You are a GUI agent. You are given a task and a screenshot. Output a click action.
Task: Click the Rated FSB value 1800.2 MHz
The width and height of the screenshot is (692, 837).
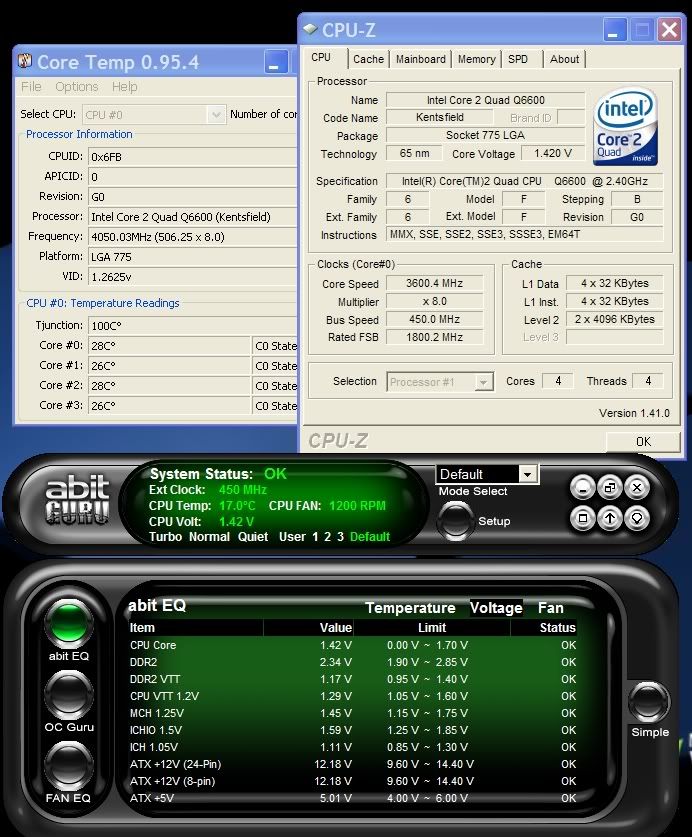[435, 337]
